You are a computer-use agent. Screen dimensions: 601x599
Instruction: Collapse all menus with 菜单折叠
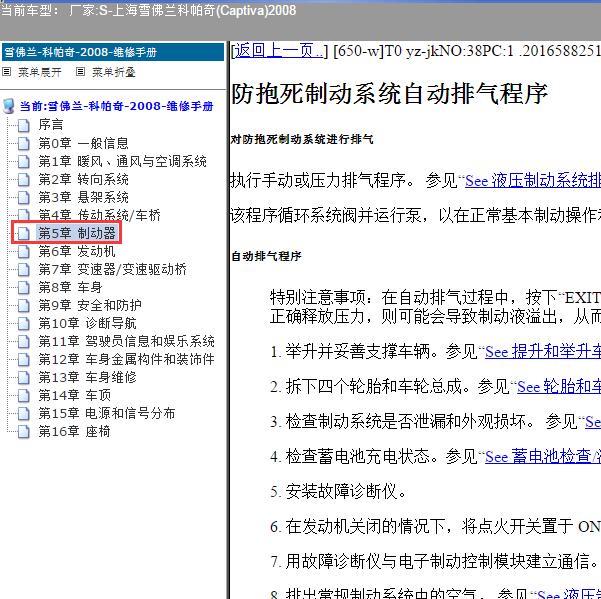[x=113, y=72]
